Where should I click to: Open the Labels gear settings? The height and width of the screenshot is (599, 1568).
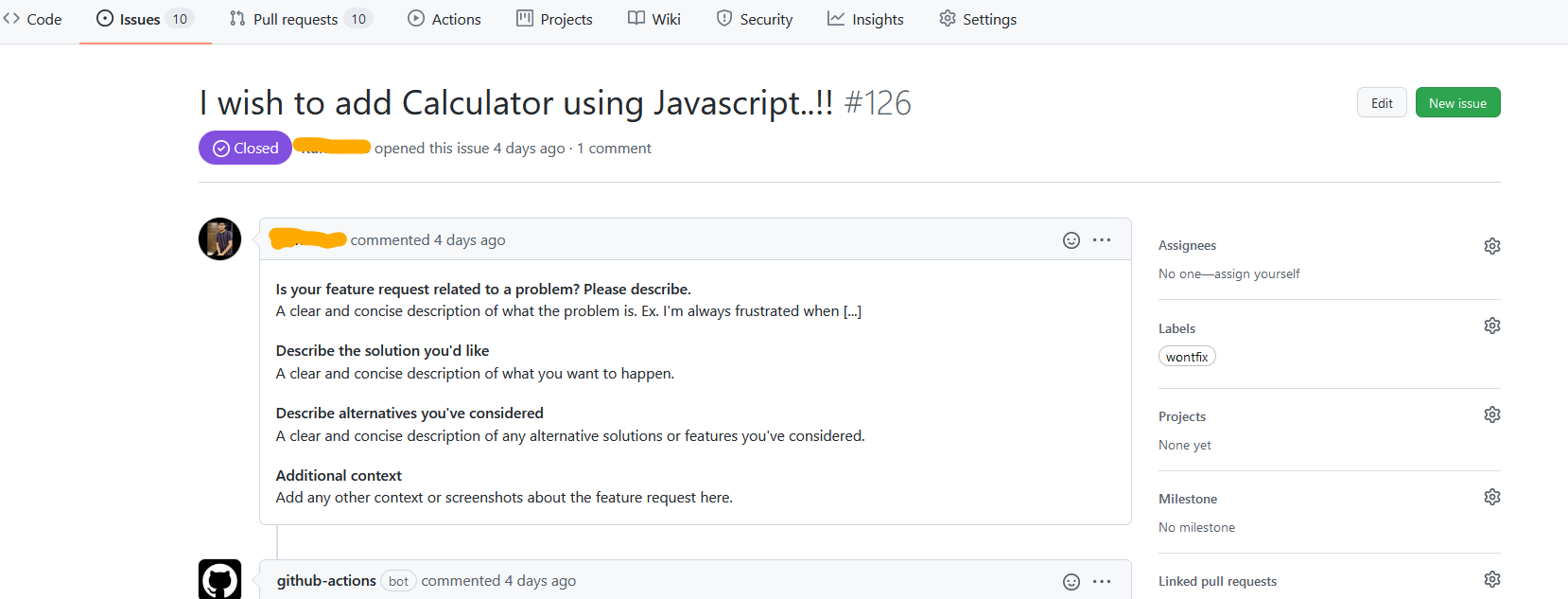tap(1492, 326)
